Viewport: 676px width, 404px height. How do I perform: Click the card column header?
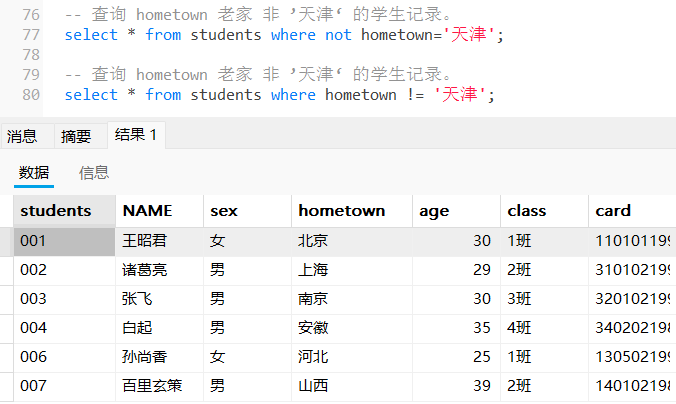pyautogui.click(x=632, y=211)
